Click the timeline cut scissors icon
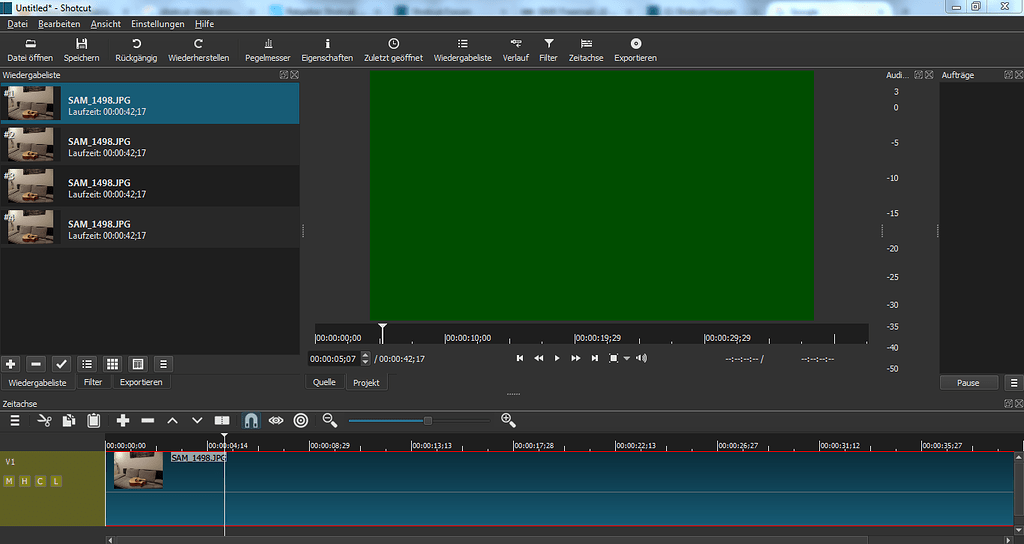The image size is (1024, 544). click(x=44, y=421)
